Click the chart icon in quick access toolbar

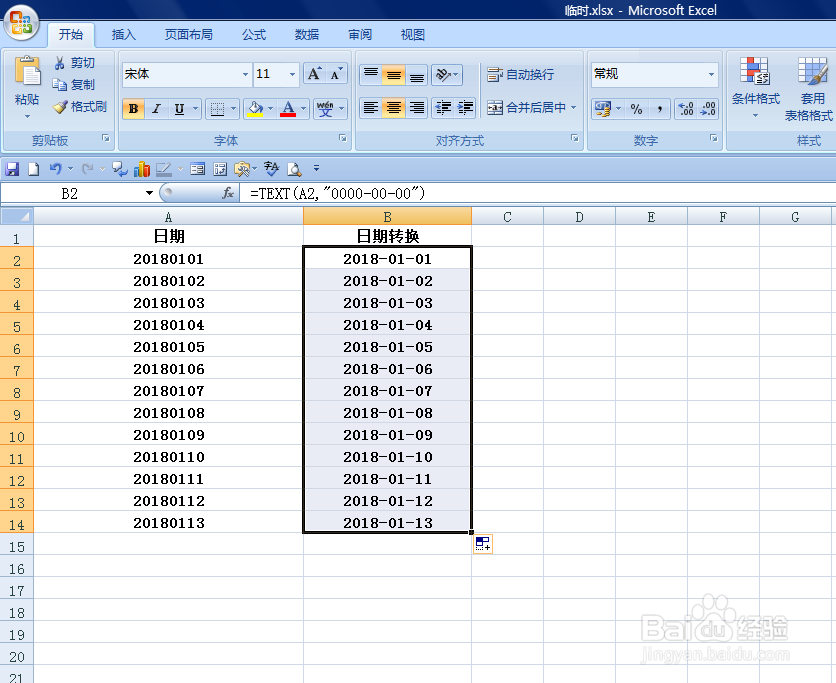pos(141,169)
